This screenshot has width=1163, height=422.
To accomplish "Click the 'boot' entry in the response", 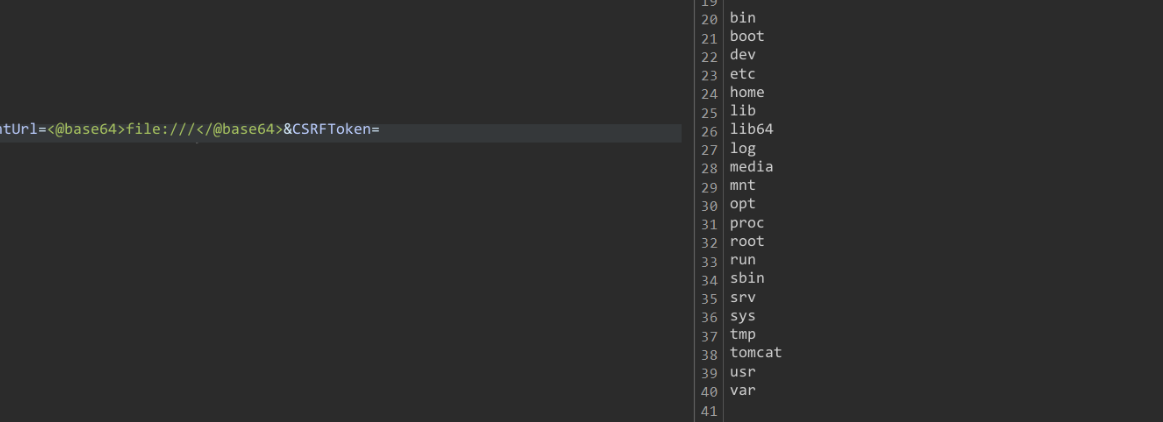I will [x=747, y=37].
